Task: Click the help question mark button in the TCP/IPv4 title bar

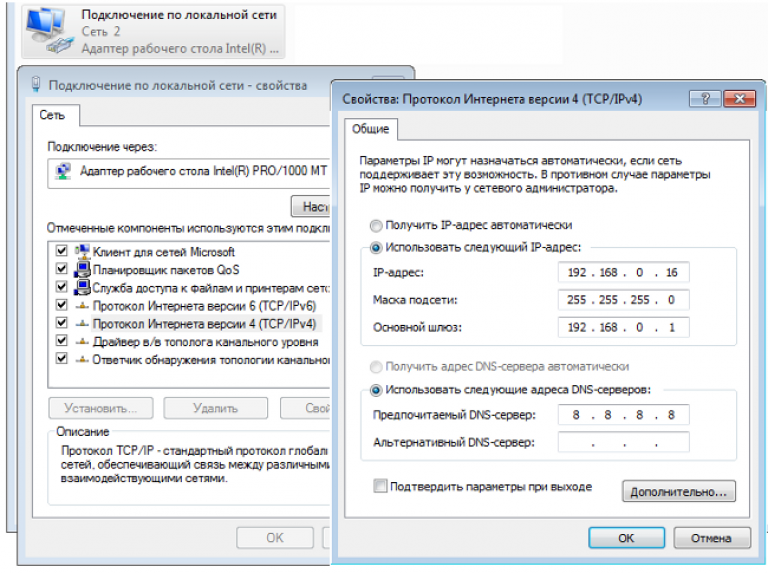Action: tap(706, 99)
